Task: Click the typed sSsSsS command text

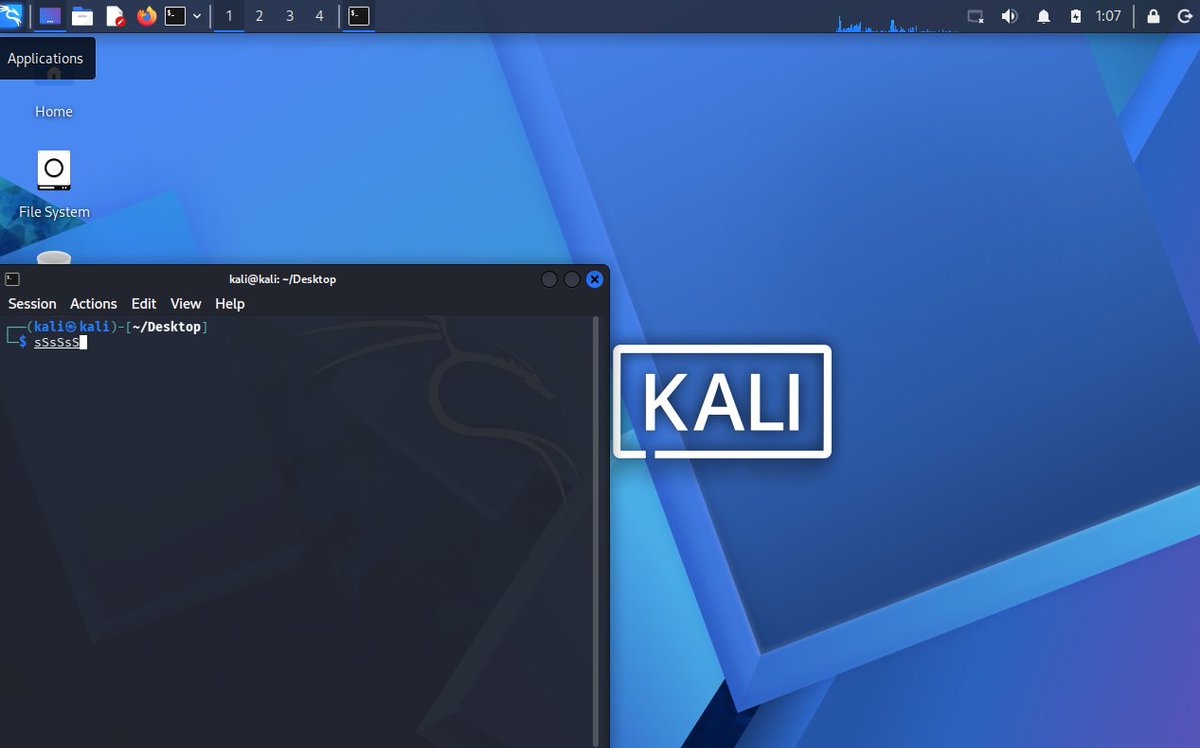Action: tap(57, 342)
